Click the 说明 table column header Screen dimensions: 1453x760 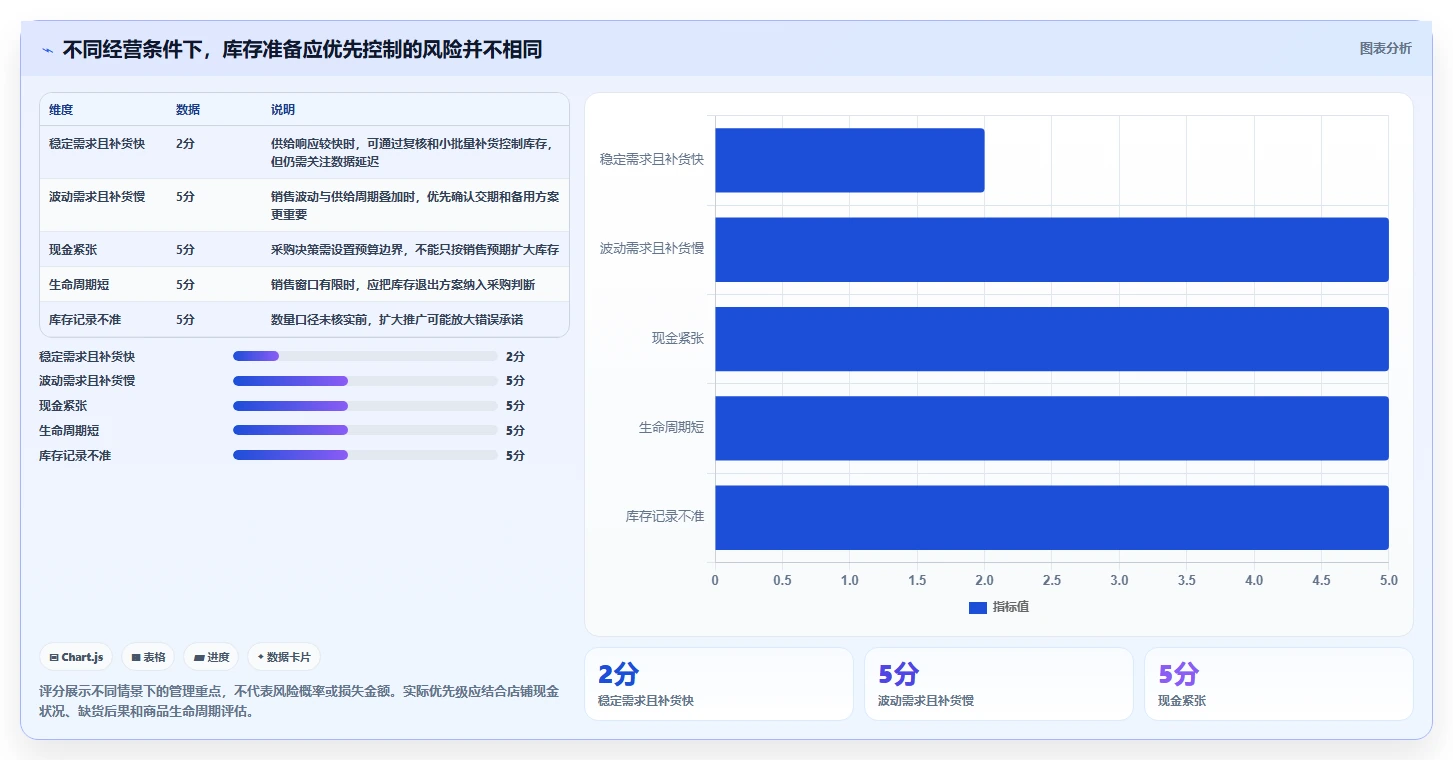coord(283,109)
